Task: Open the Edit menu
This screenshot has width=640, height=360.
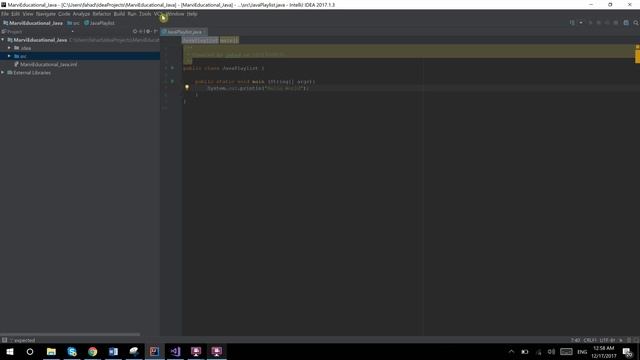Action: pos(16,14)
